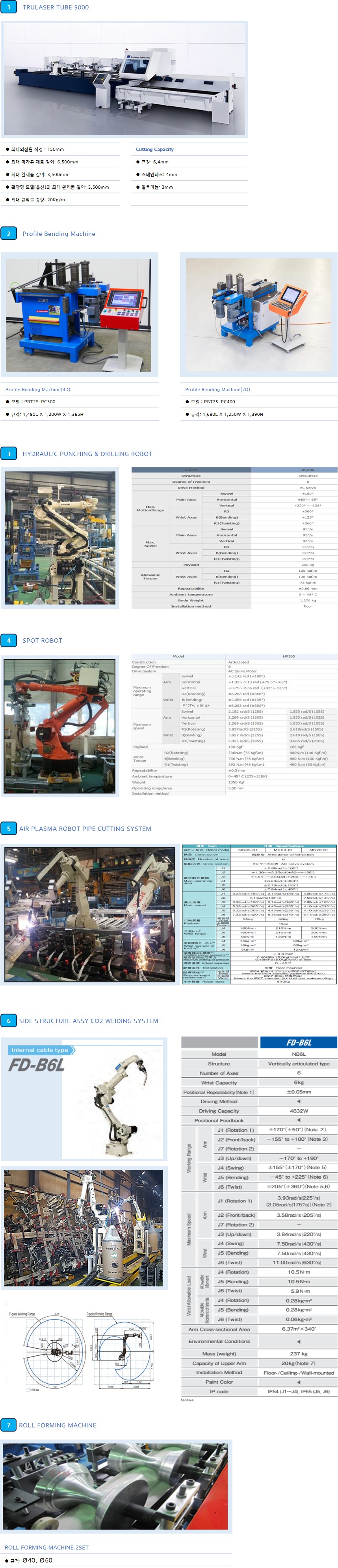Open the hydraulic punching robot photo
338x1568 pixels.
pyautogui.click(x=60, y=538)
